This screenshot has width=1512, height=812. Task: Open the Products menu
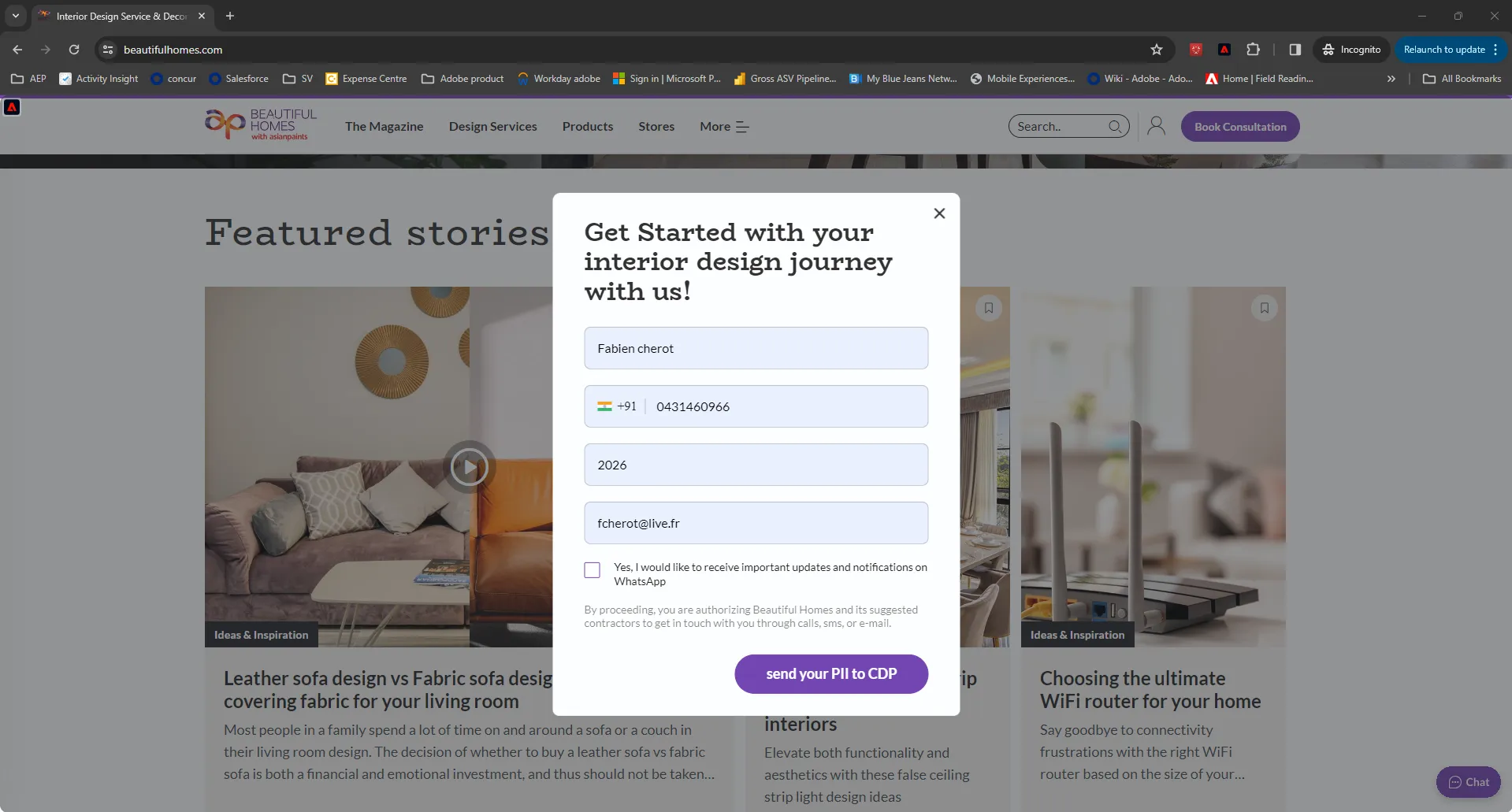pos(588,127)
